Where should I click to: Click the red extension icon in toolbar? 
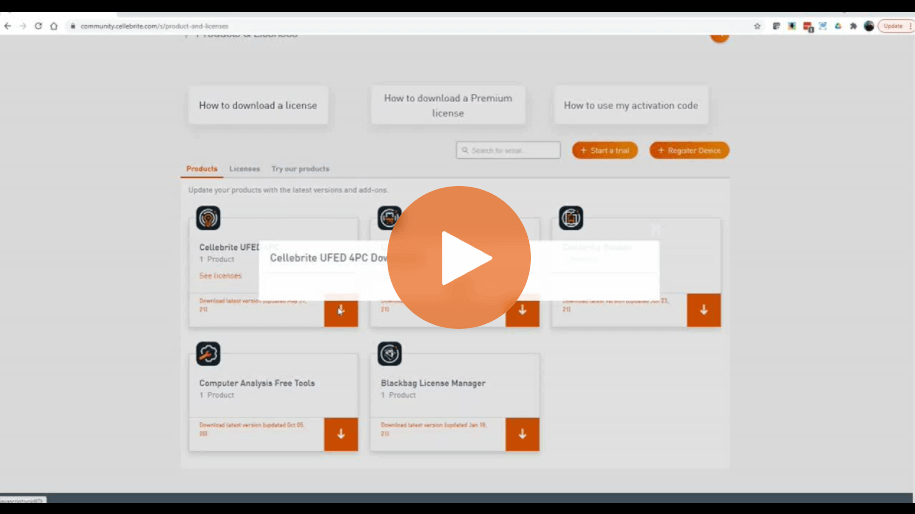[x=808, y=26]
